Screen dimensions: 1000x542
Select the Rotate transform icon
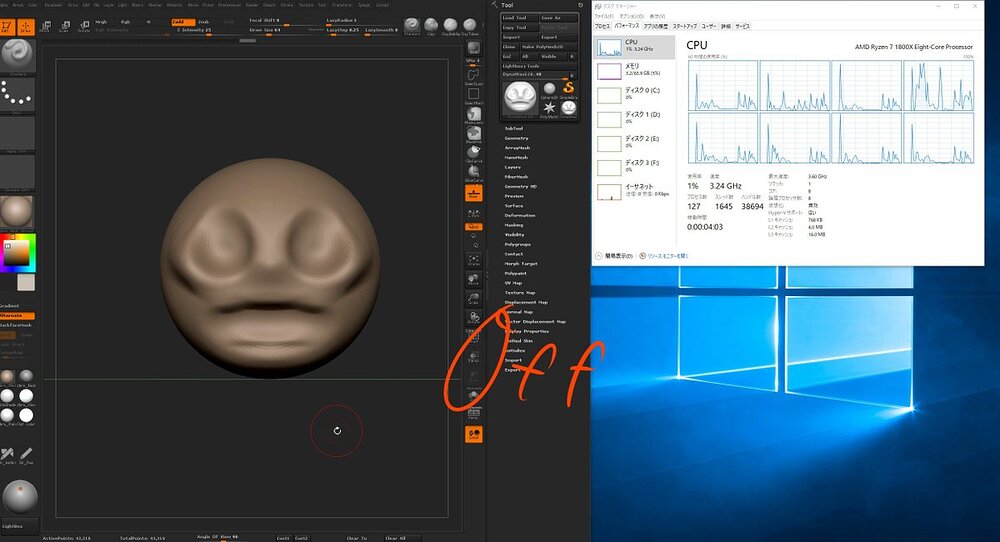pos(84,26)
